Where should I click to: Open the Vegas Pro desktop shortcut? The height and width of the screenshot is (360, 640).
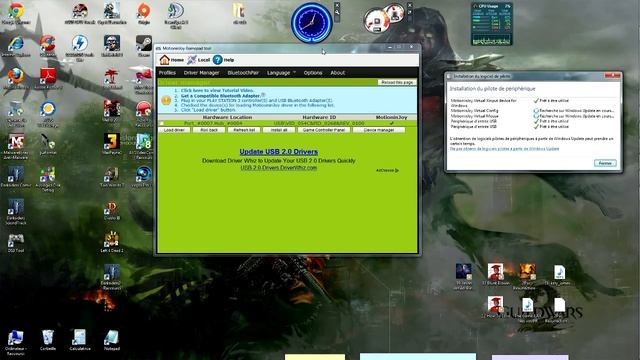click(144, 175)
